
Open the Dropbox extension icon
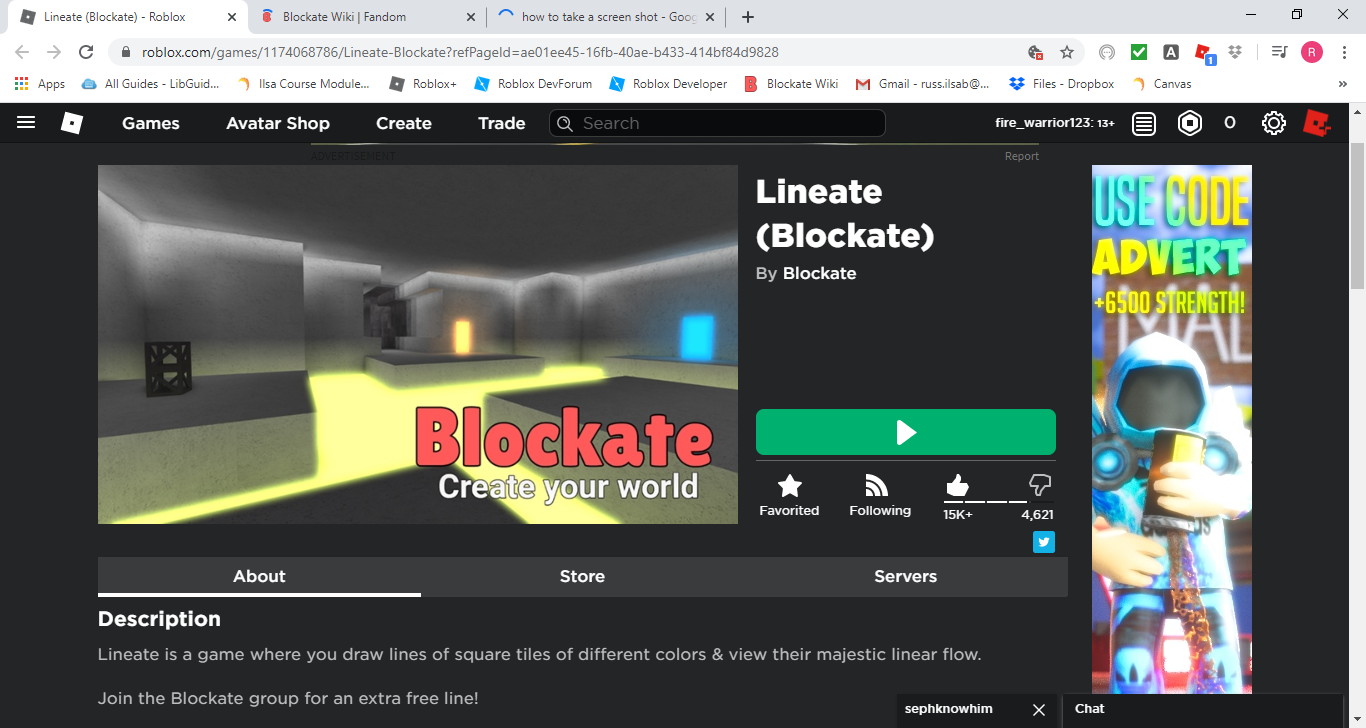click(1236, 52)
